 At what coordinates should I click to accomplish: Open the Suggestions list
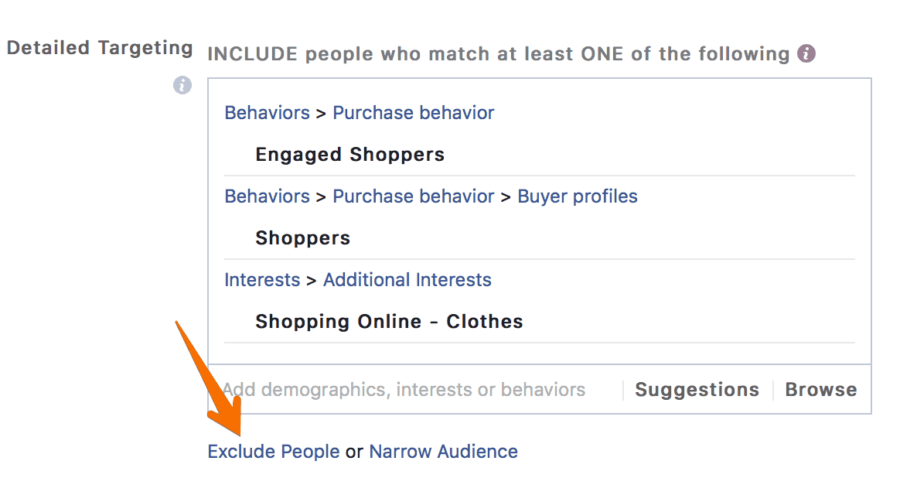point(697,390)
